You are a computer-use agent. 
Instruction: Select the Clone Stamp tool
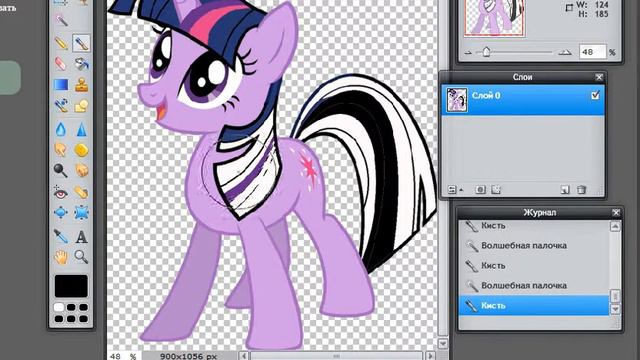pos(81,84)
